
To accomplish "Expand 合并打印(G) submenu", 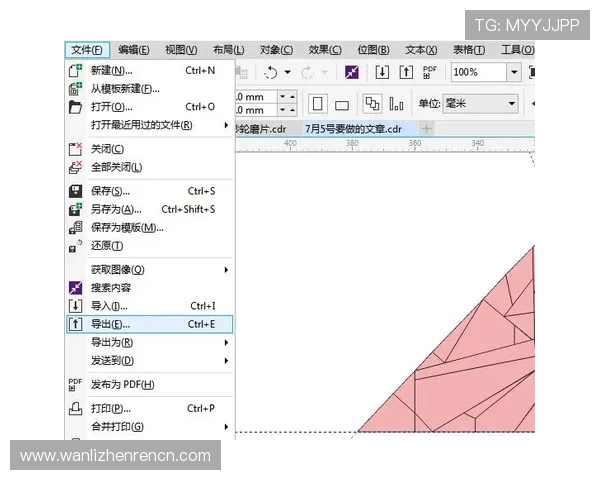I will (150, 426).
